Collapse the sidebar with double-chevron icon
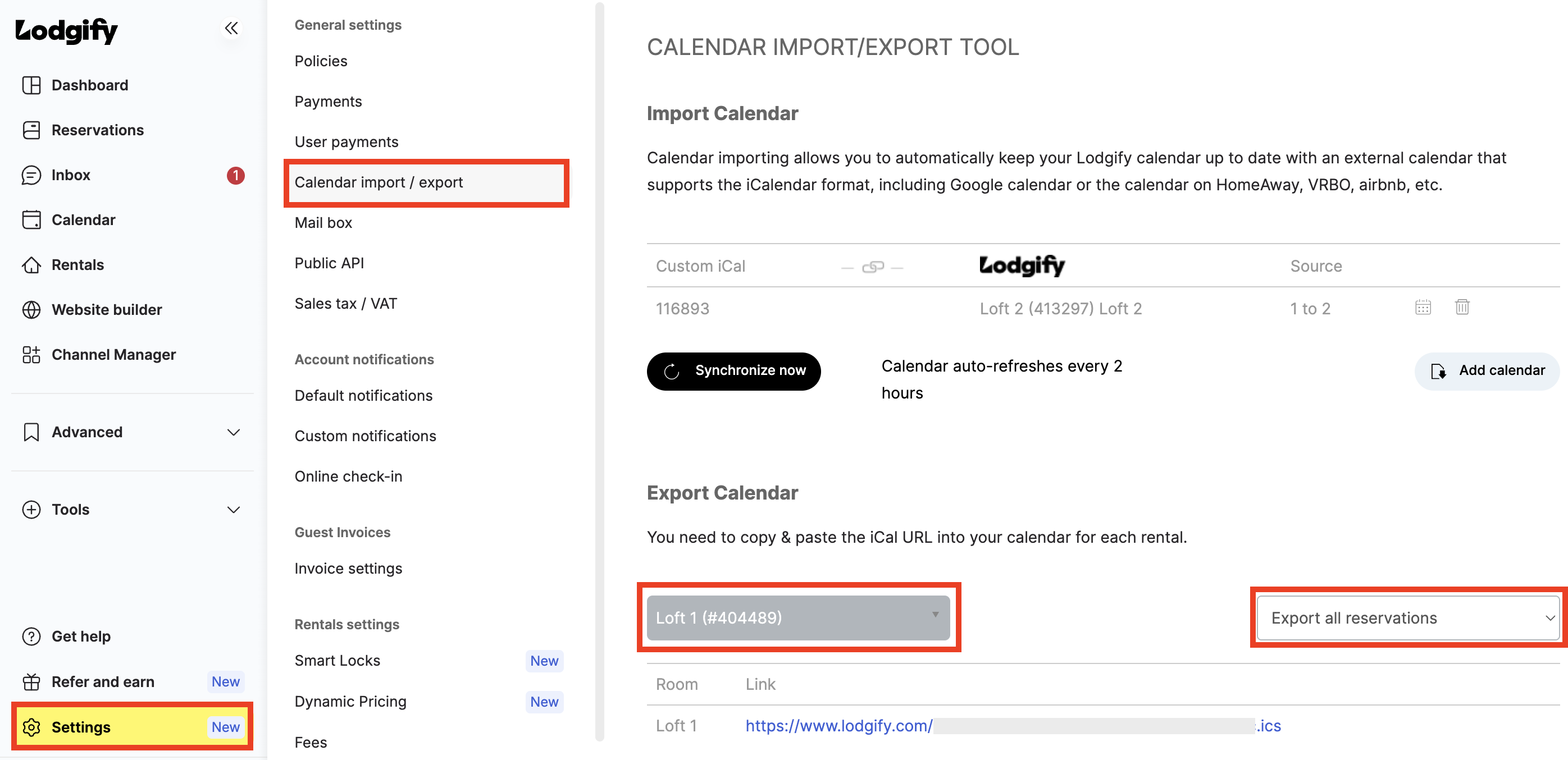The height and width of the screenshot is (760, 1568). click(231, 28)
